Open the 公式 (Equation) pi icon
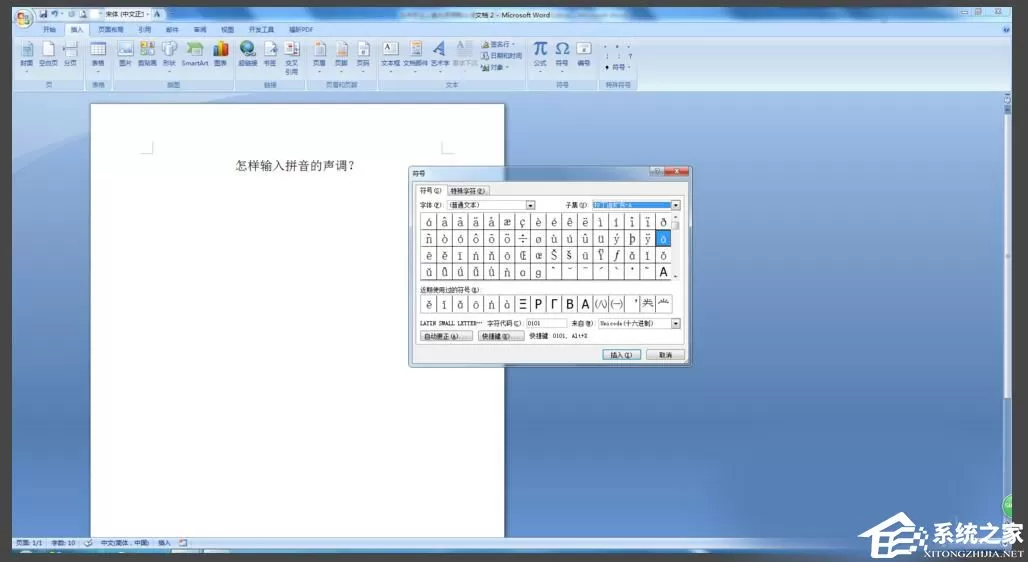 (x=540, y=54)
